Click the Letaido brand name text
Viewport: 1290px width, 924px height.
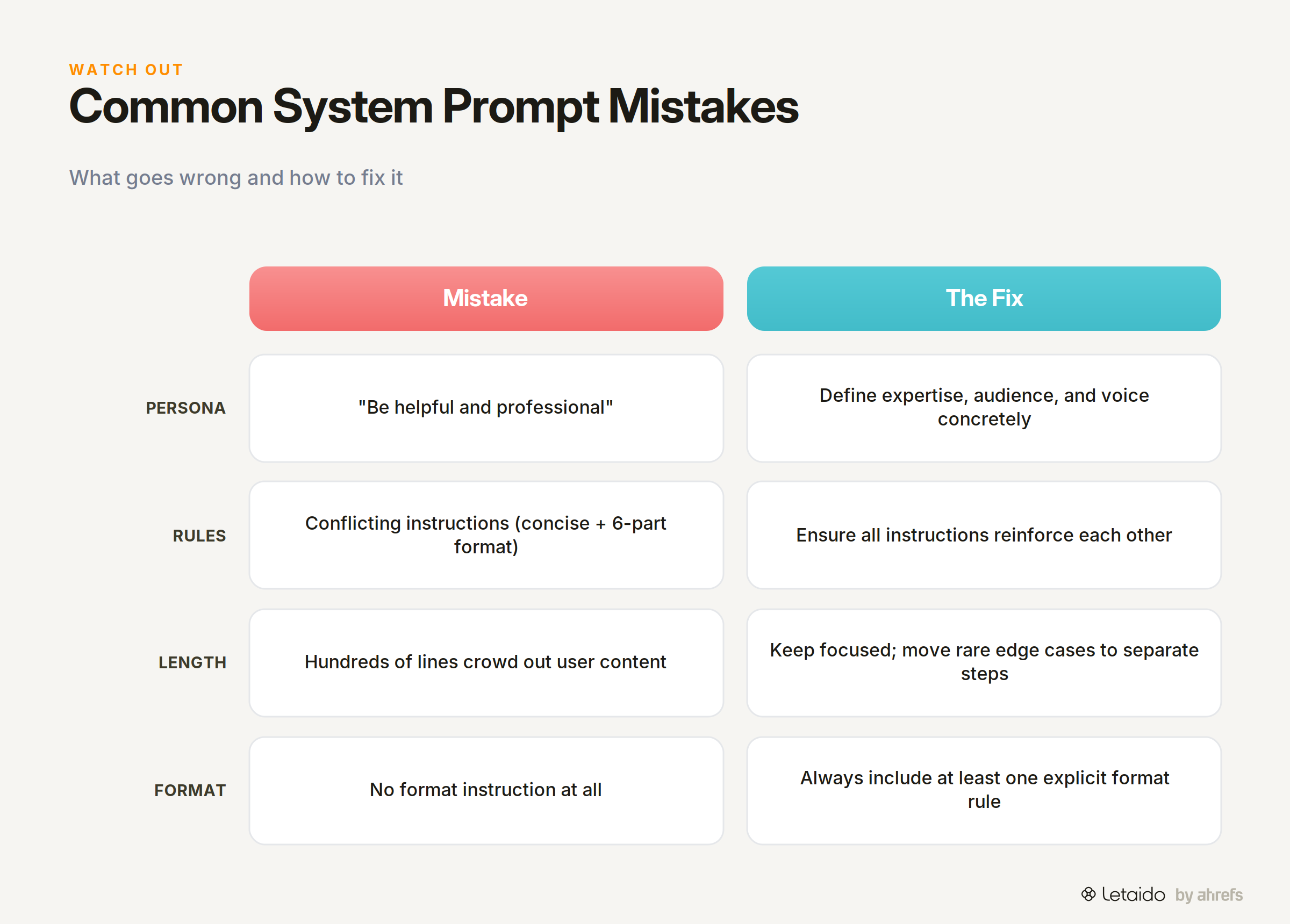coord(1133,894)
